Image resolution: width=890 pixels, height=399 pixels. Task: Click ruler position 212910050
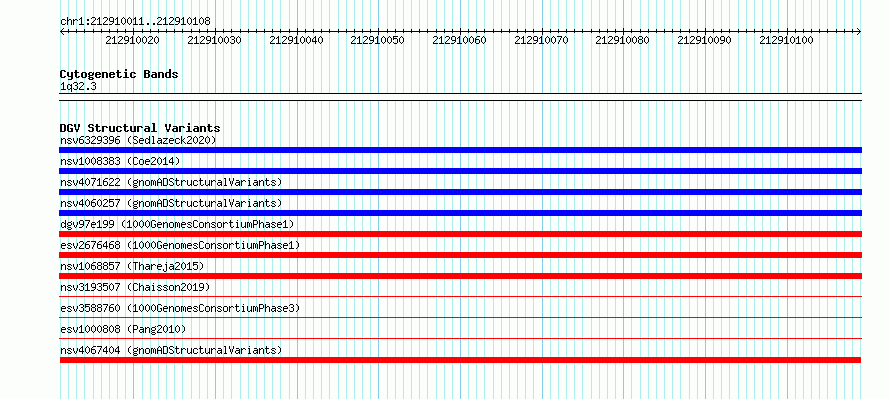click(x=377, y=40)
